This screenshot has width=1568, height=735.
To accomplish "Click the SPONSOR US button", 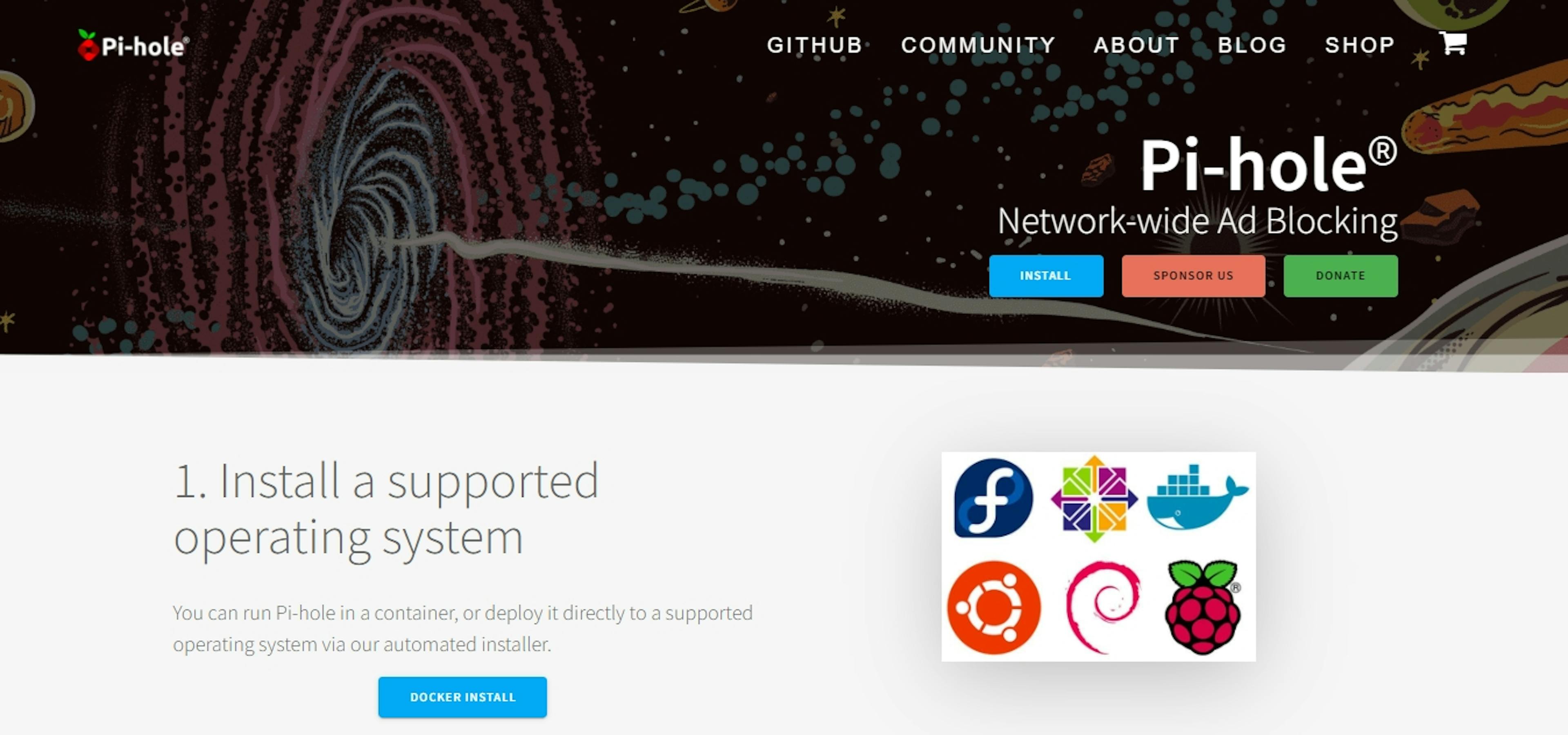I will (1193, 276).
